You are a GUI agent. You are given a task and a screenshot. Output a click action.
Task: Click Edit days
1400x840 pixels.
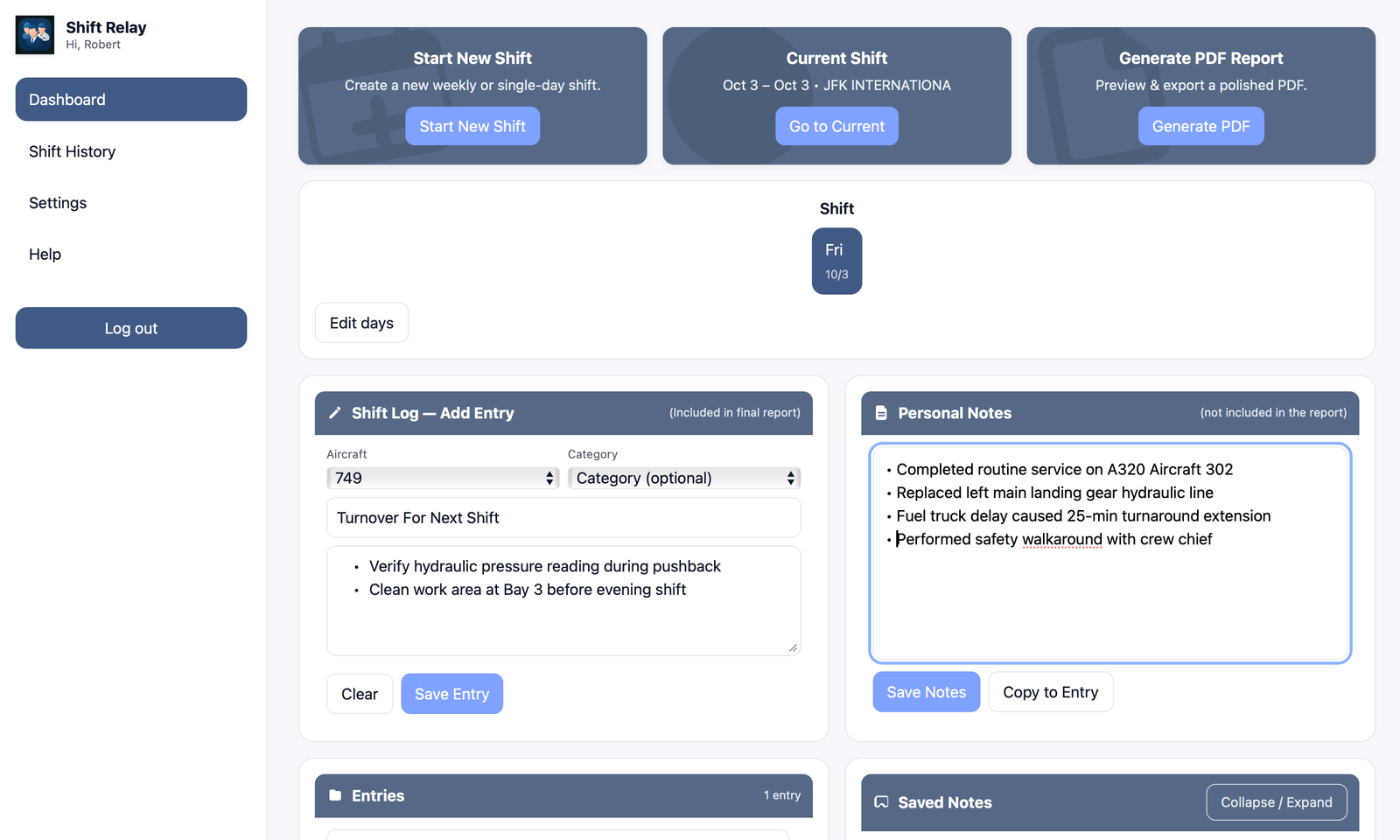[360, 322]
